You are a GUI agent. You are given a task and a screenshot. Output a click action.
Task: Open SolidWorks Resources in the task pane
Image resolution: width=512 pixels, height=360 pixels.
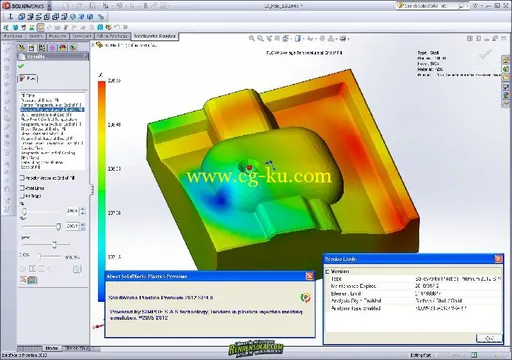click(506, 60)
